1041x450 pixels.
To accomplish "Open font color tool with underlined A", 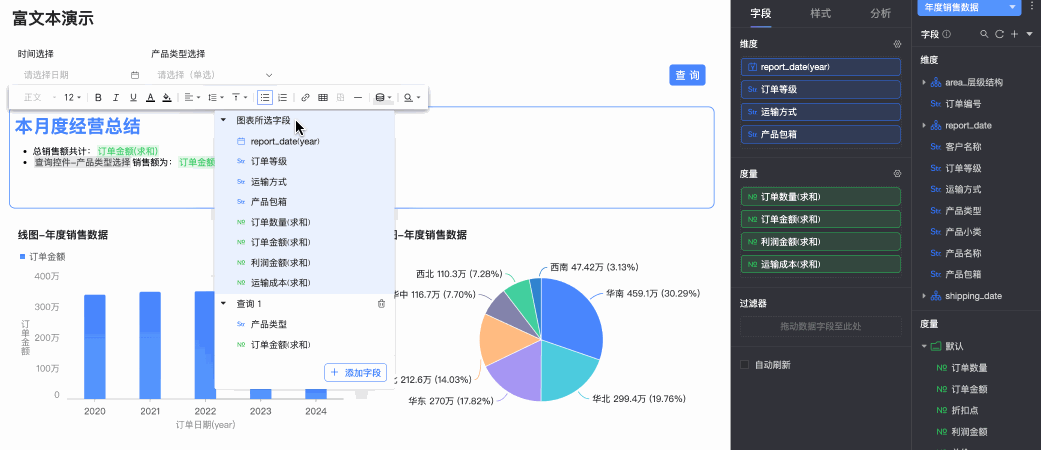I will (150, 98).
